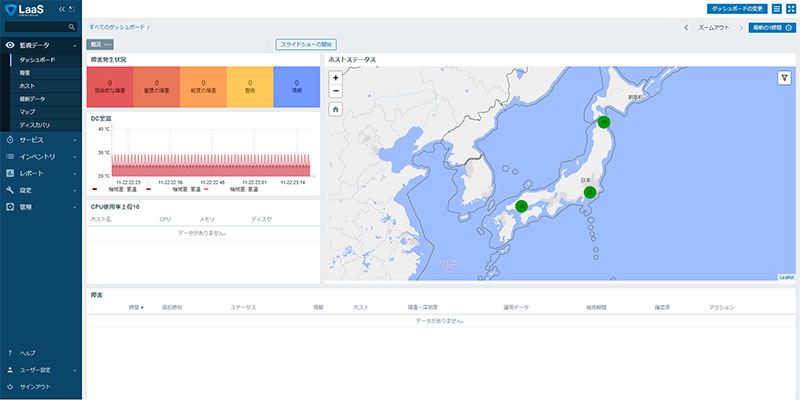Click the red 致命的な障害 severity tile
This screenshot has height=400, width=800.
click(110, 87)
